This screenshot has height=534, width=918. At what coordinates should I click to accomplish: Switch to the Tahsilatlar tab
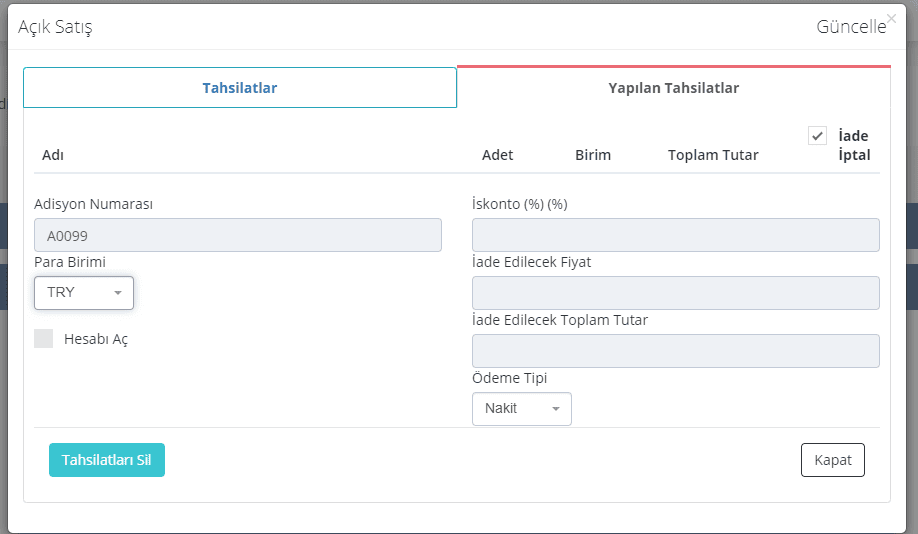pos(240,88)
